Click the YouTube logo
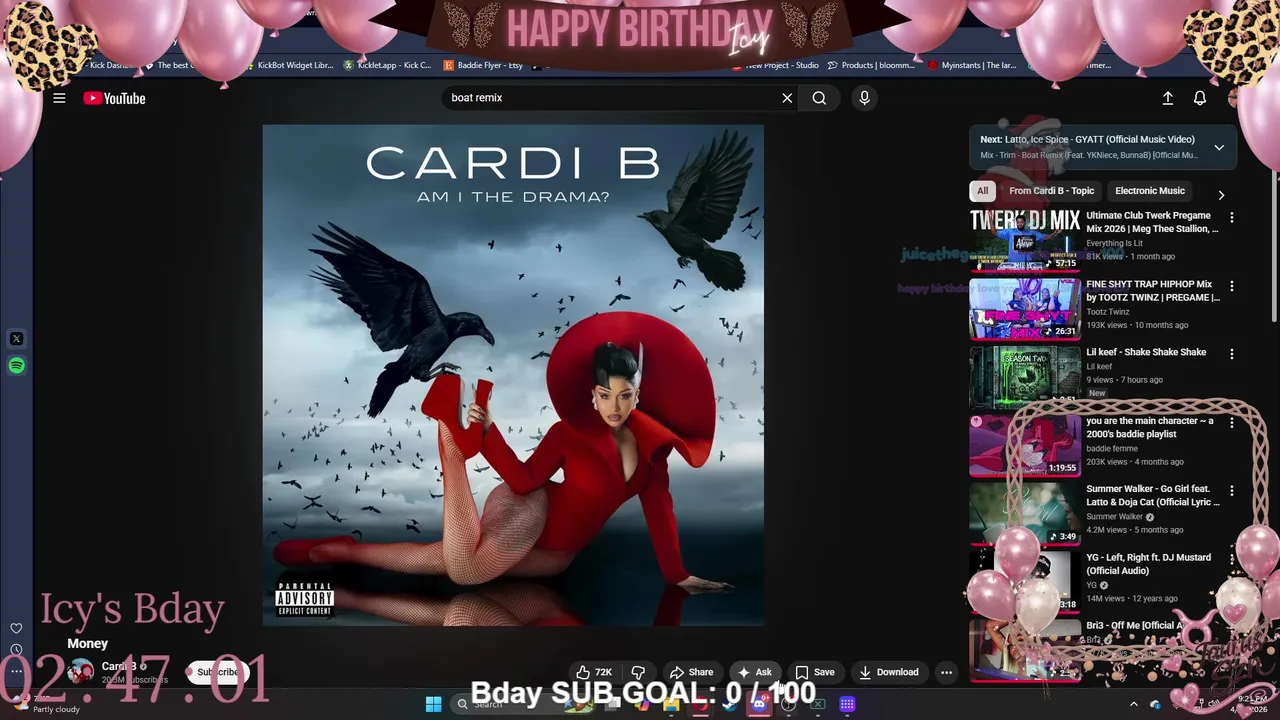Image resolution: width=1280 pixels, height=720 pixels. (114, 98)
